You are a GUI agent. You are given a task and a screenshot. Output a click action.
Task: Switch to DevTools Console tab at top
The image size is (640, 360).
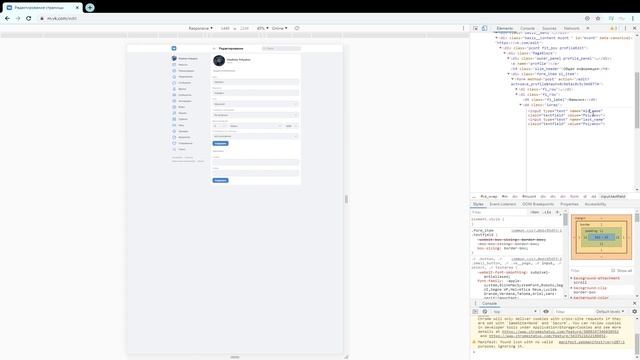pos(527,28)
